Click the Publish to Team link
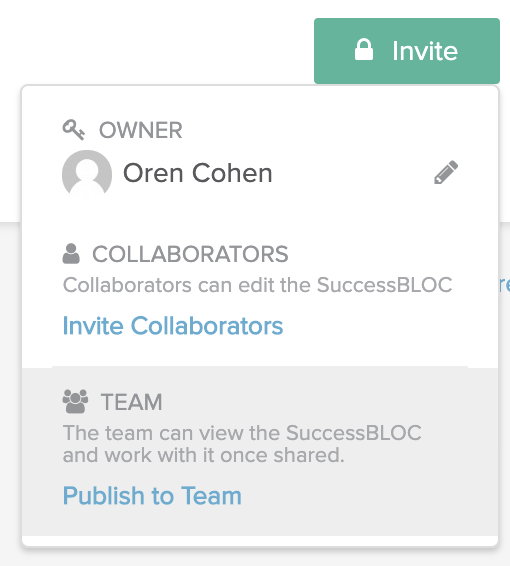The width and height of the screenshot is (510, 566). [x=152, y=495]
